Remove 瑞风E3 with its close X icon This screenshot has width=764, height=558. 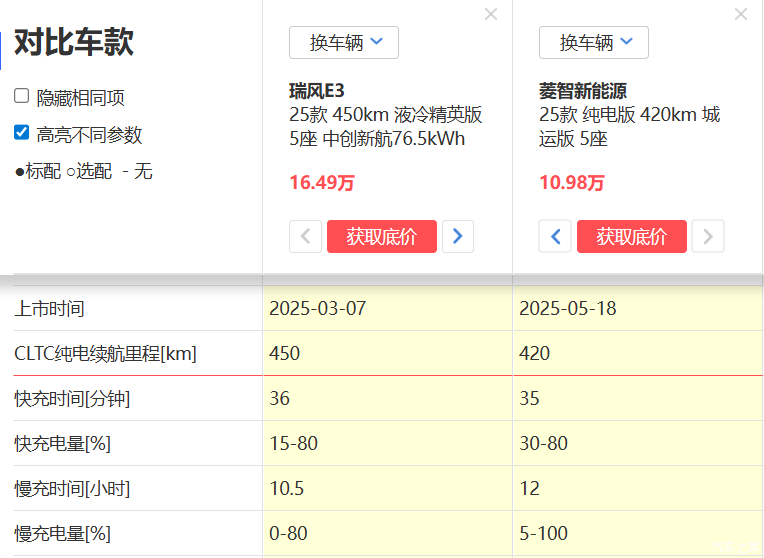coord(491,14)
